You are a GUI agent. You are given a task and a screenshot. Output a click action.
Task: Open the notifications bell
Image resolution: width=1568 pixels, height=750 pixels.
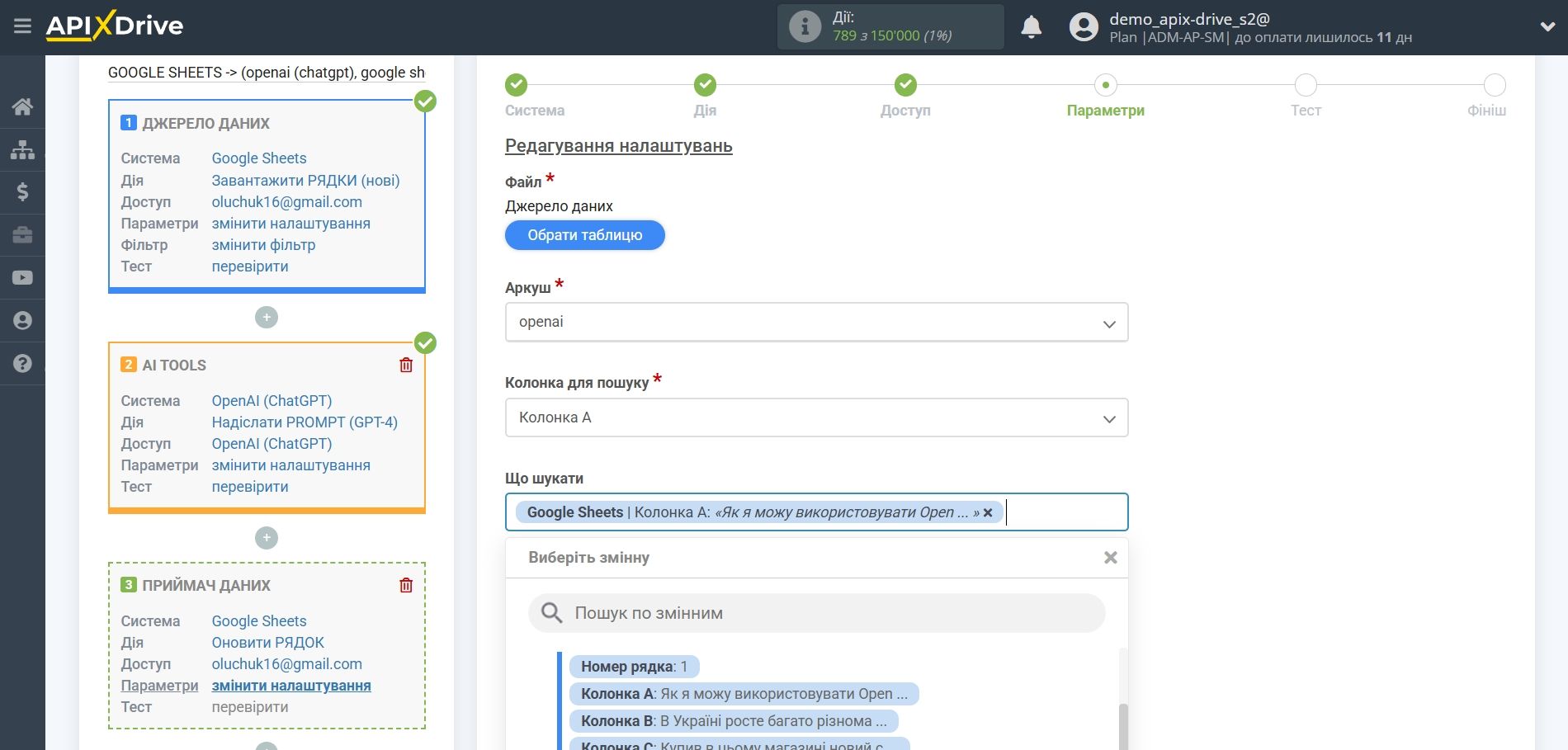1032,26
